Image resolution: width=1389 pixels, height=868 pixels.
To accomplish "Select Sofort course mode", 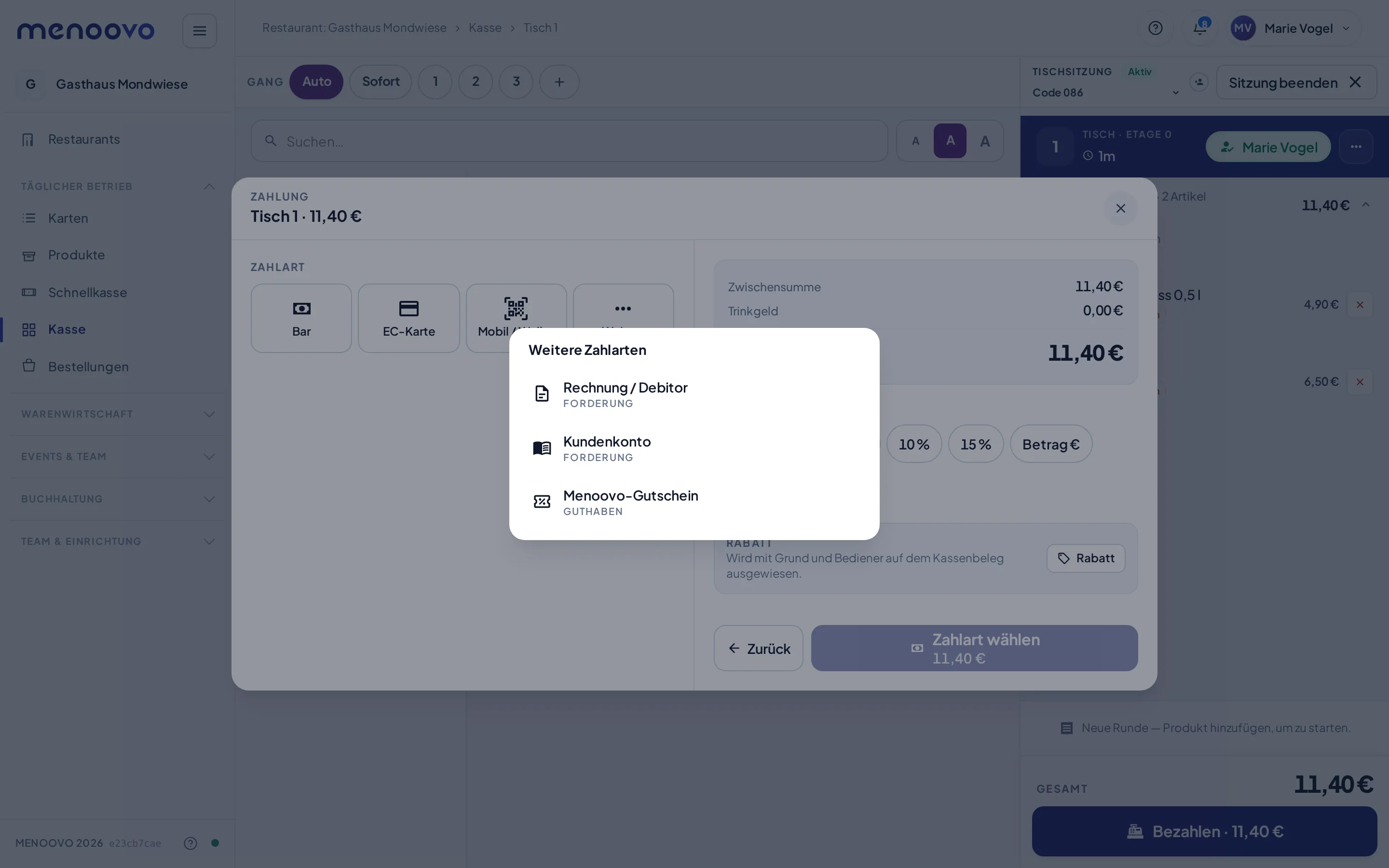I will point(381,81).
